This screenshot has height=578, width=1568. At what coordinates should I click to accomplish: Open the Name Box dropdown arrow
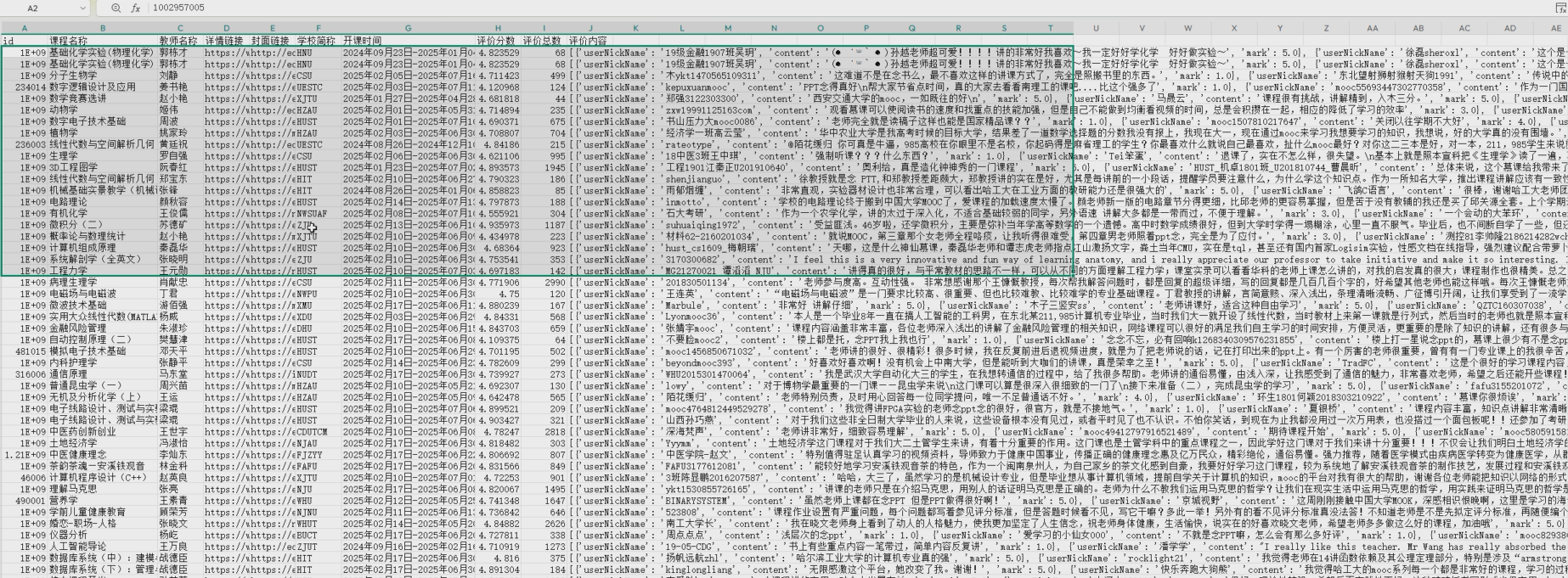[82, 8]
